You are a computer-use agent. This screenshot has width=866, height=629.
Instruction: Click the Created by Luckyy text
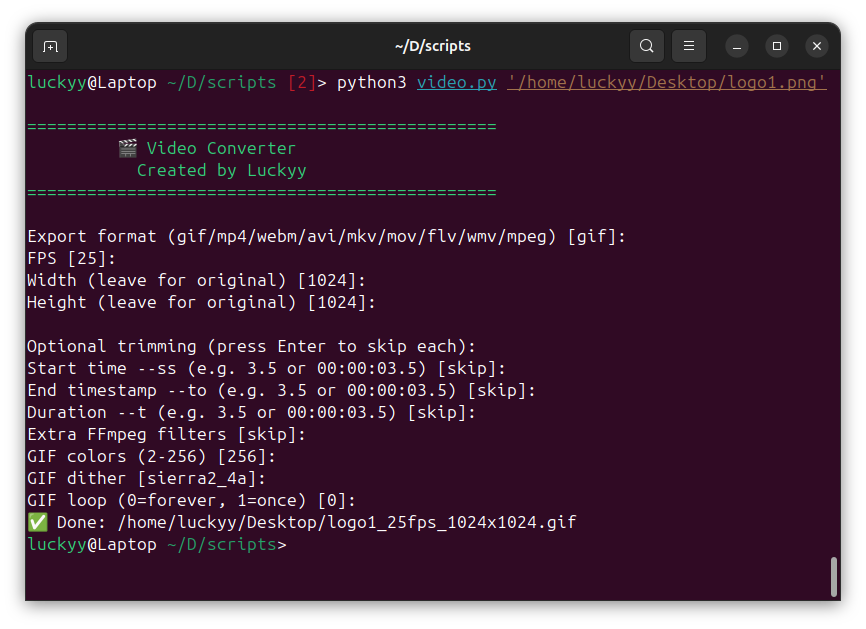pos(222,169)
